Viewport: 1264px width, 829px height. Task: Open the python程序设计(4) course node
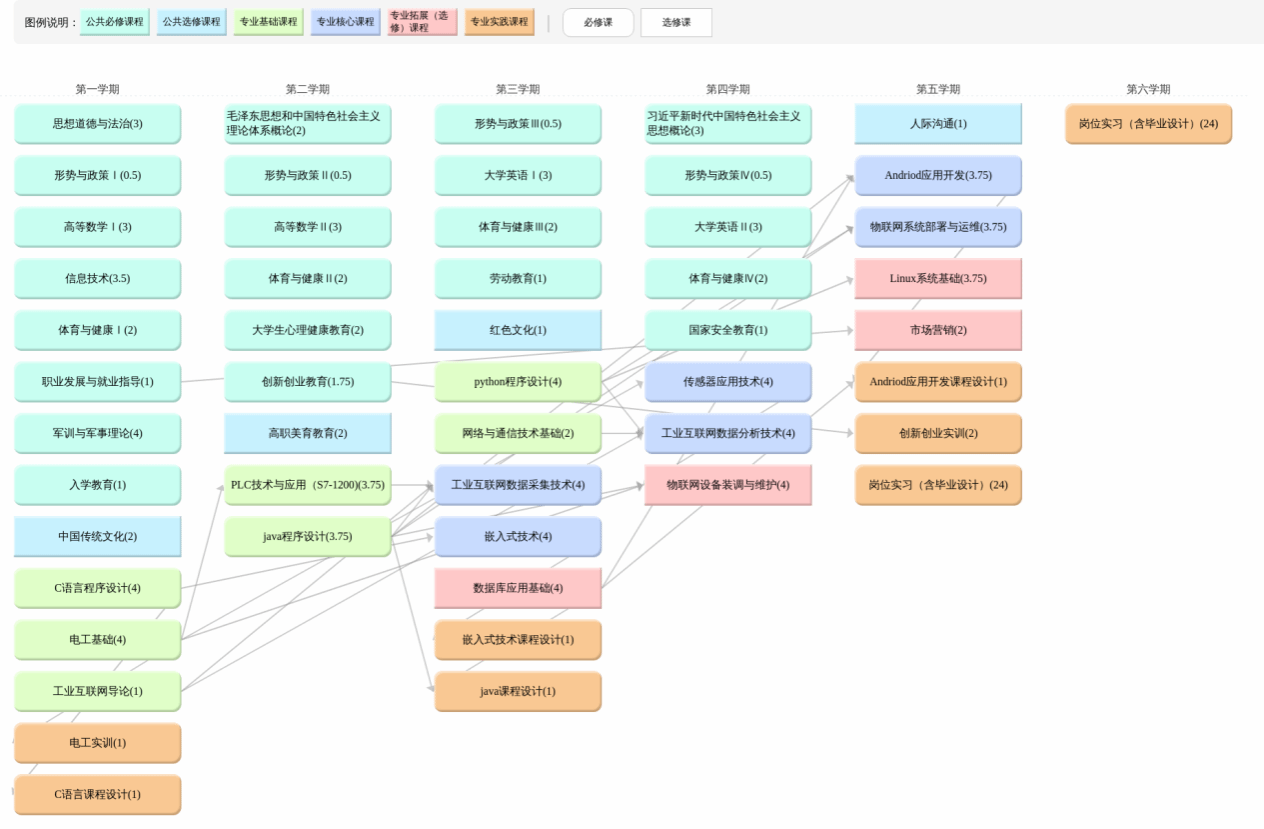point(517,382)
